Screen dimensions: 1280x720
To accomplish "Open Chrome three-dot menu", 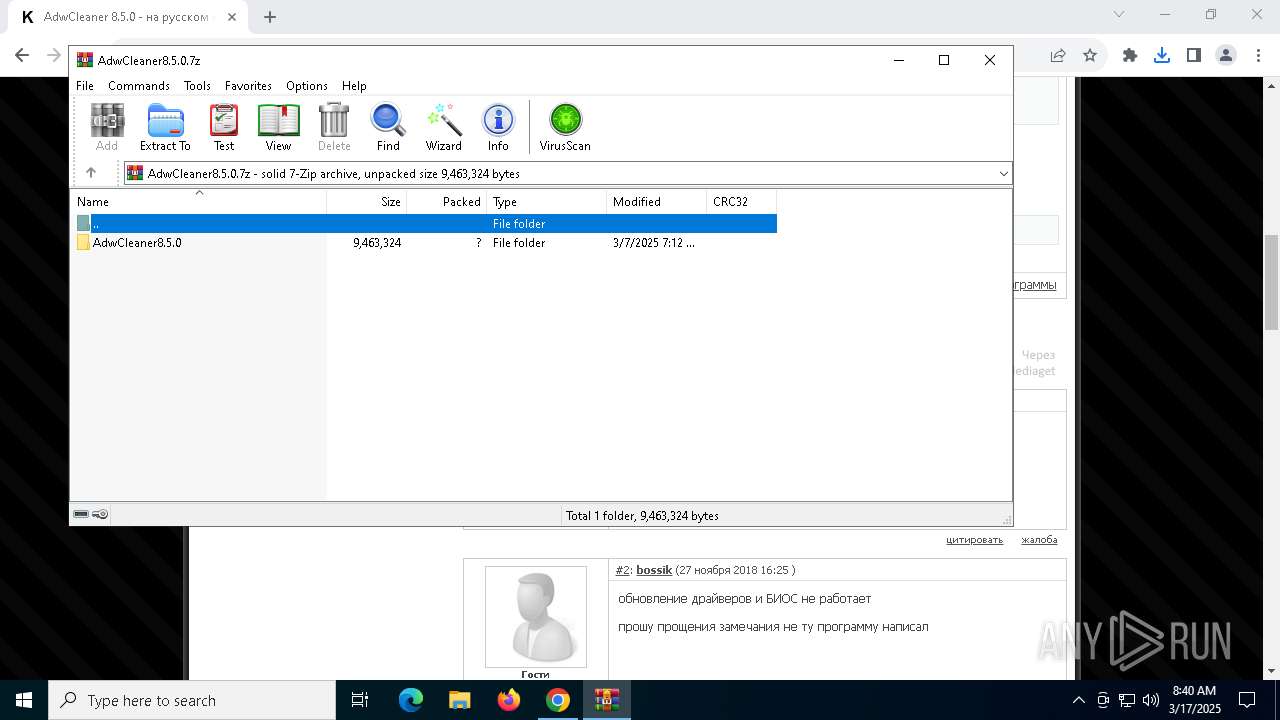I will [x=1257, y=56].
